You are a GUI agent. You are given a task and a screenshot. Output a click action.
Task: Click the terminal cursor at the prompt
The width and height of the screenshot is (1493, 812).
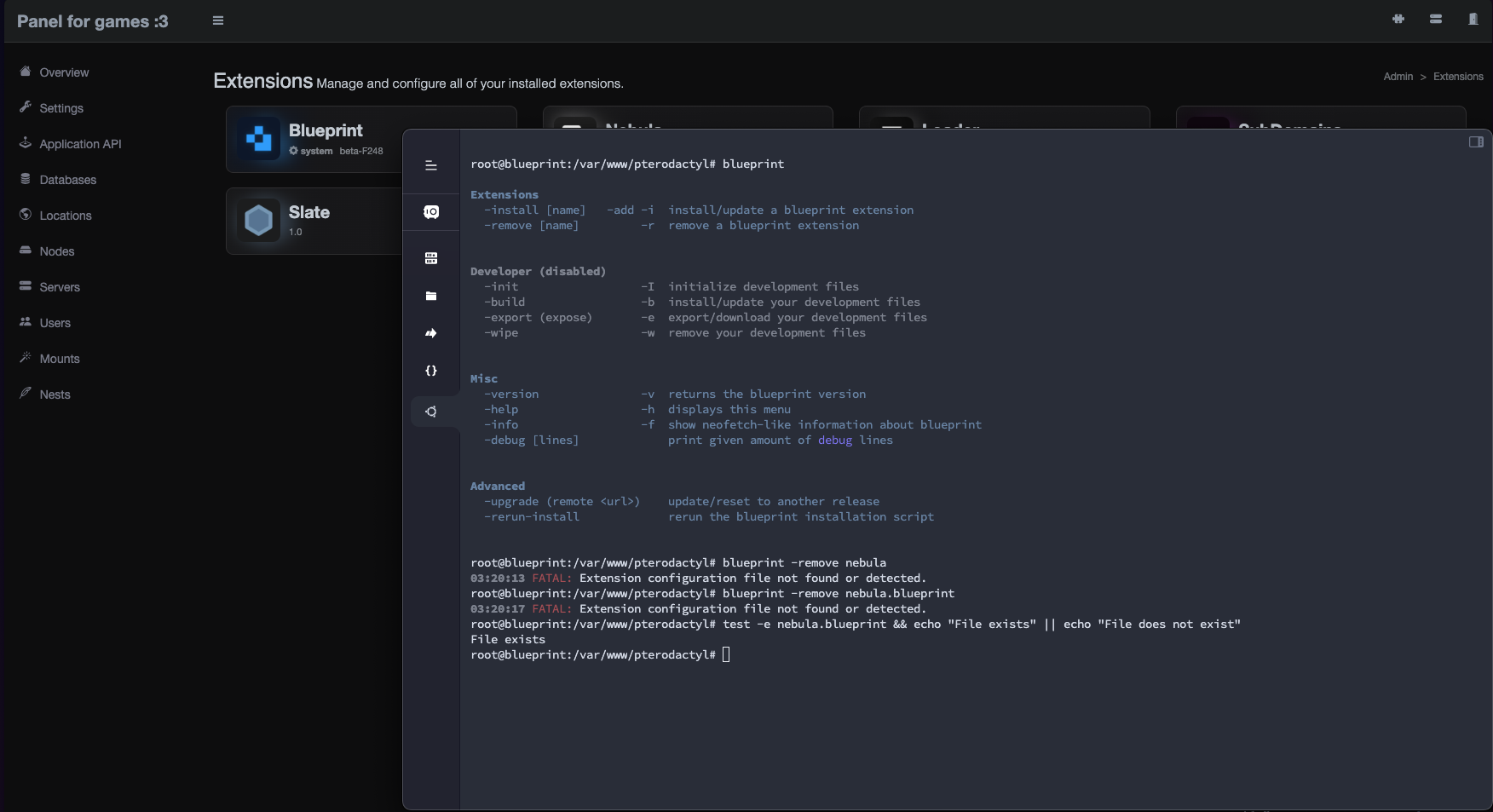726,654
